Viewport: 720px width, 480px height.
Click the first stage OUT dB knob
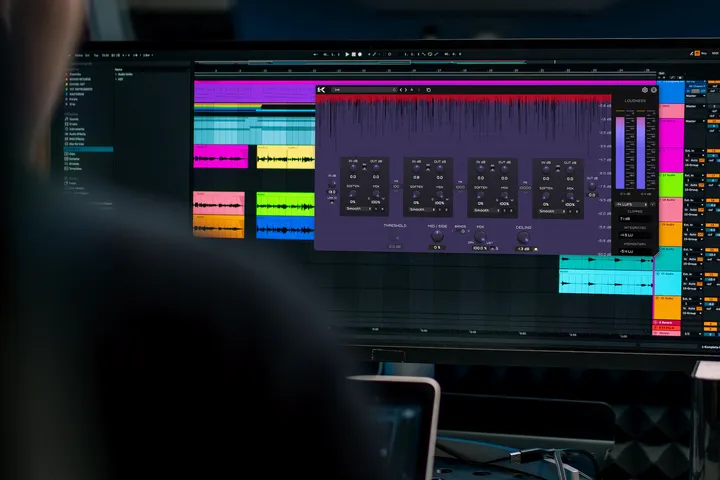click(x=376, y=169)
